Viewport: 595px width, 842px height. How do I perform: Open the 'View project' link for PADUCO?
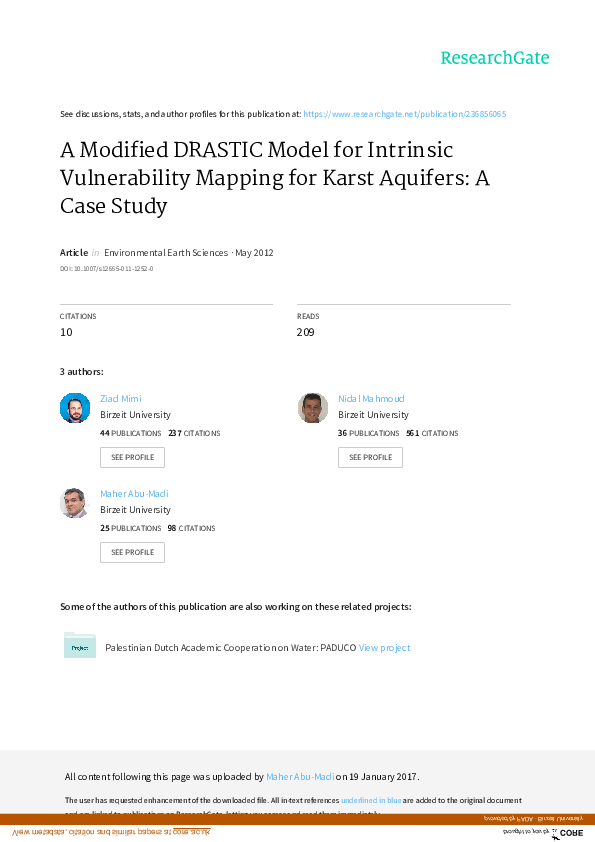click(x=384, y=647)
